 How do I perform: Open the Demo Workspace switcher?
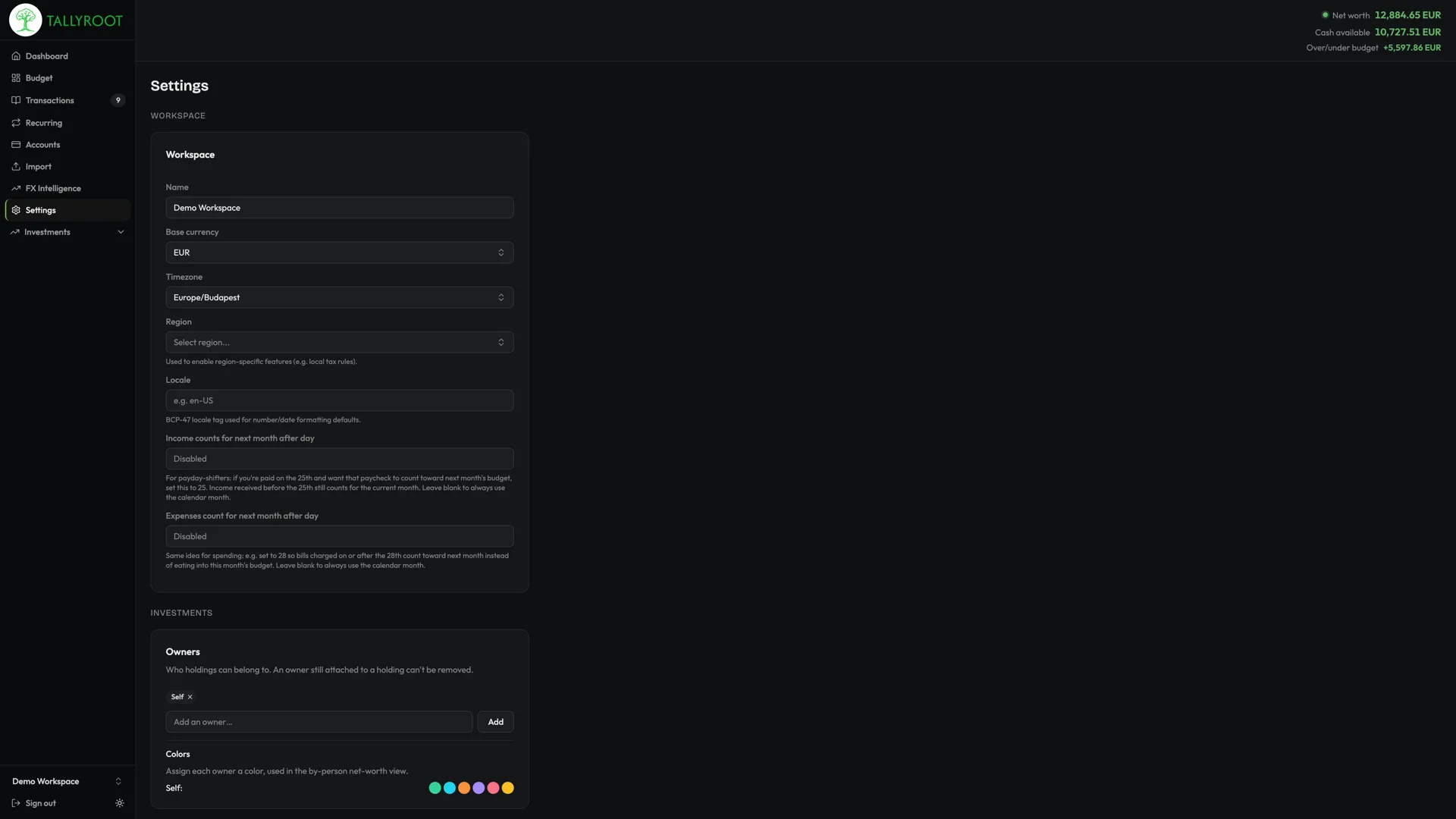pos(67,781)
